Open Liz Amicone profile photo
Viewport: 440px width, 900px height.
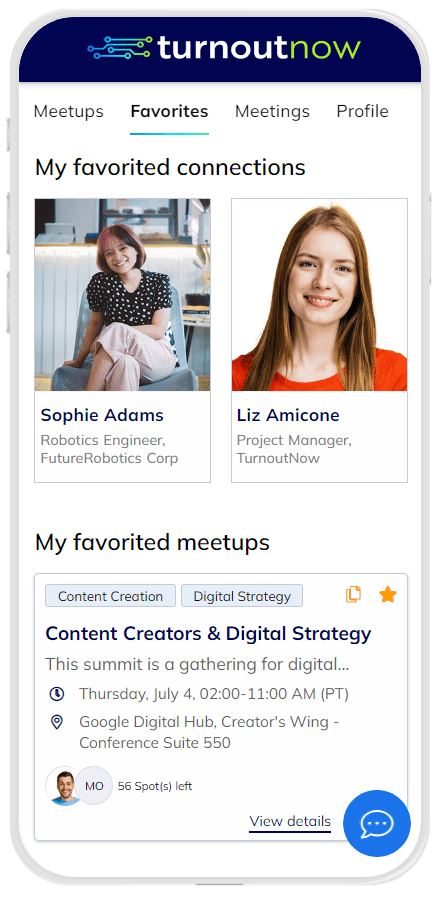pyautogui.click(x=320, y=295)
